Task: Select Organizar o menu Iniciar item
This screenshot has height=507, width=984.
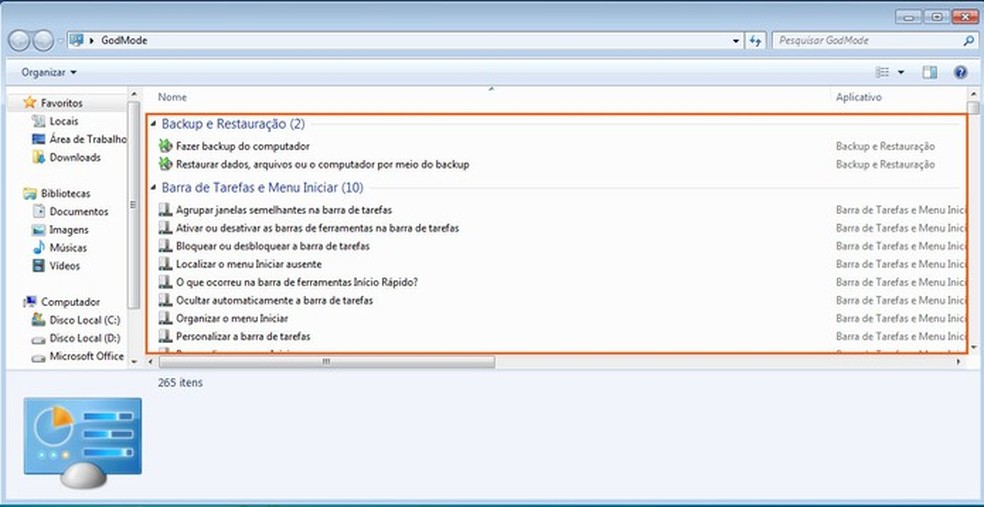Action: [x=232, y=318]
